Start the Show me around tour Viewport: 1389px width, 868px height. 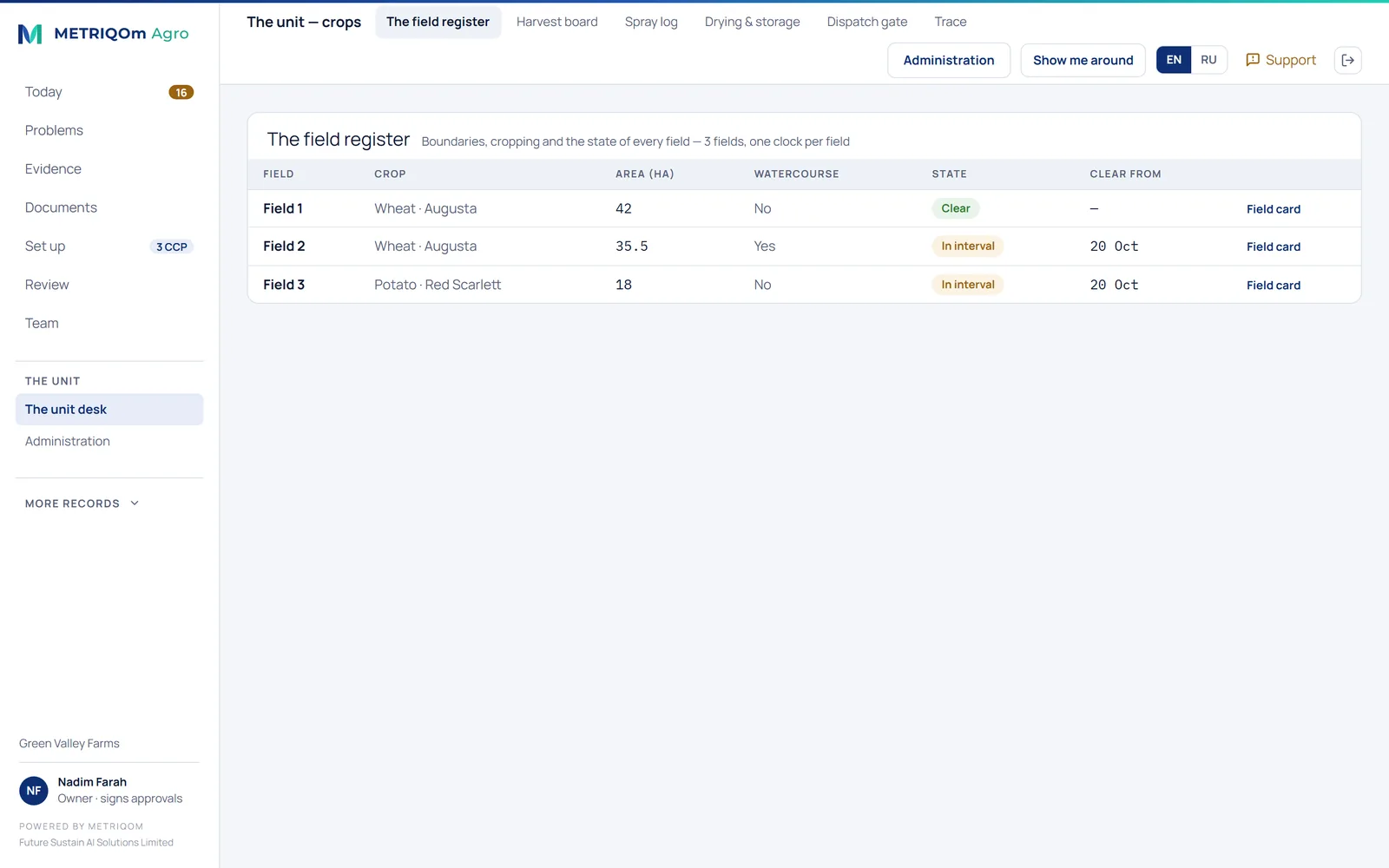tap(1083, 60)
